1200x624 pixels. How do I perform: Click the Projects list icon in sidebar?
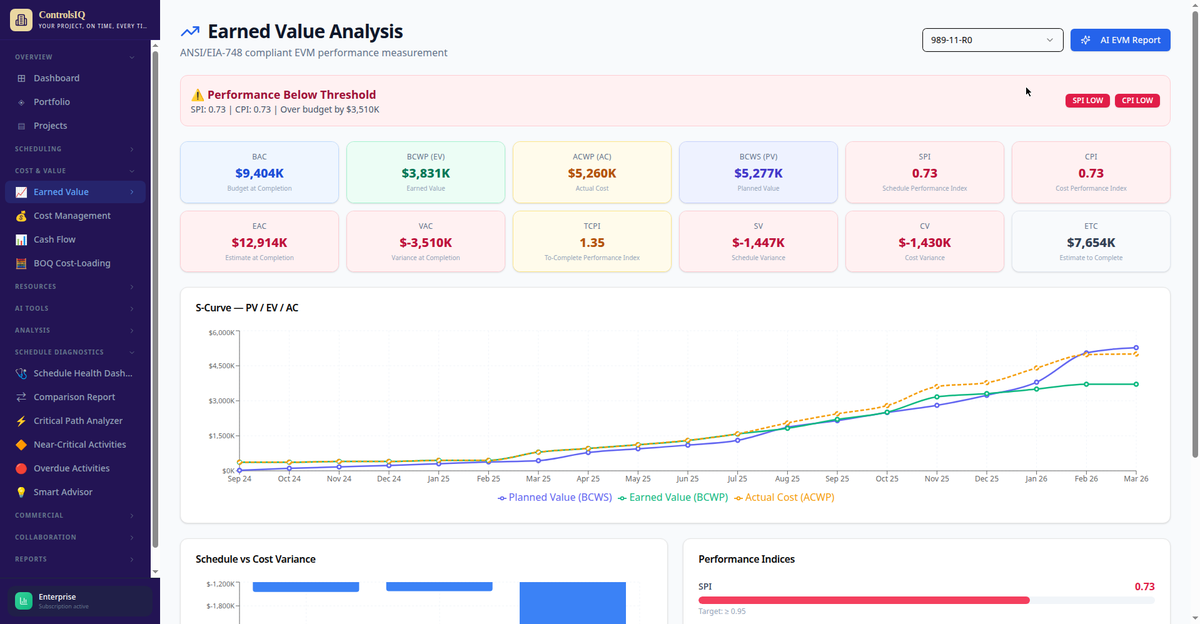coord(22,126)
